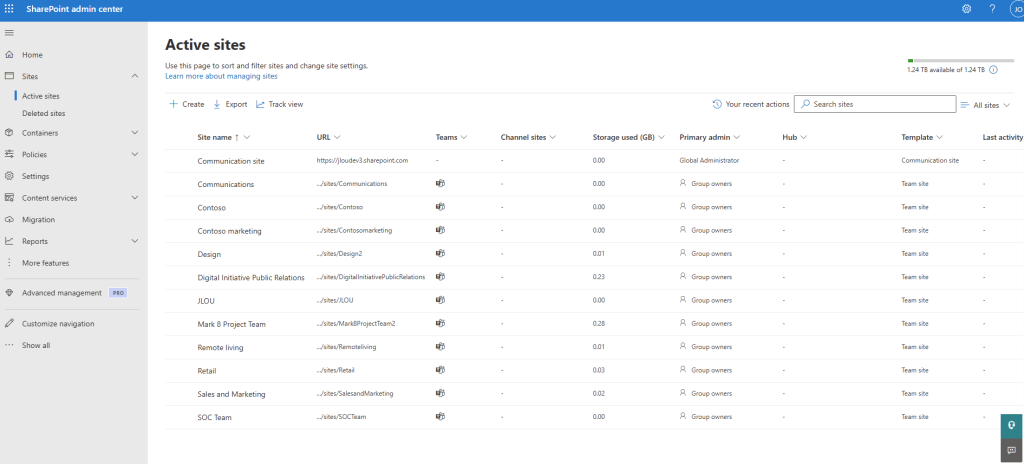
Task: Go to Deleted sites in navigation
Action: 44,113
